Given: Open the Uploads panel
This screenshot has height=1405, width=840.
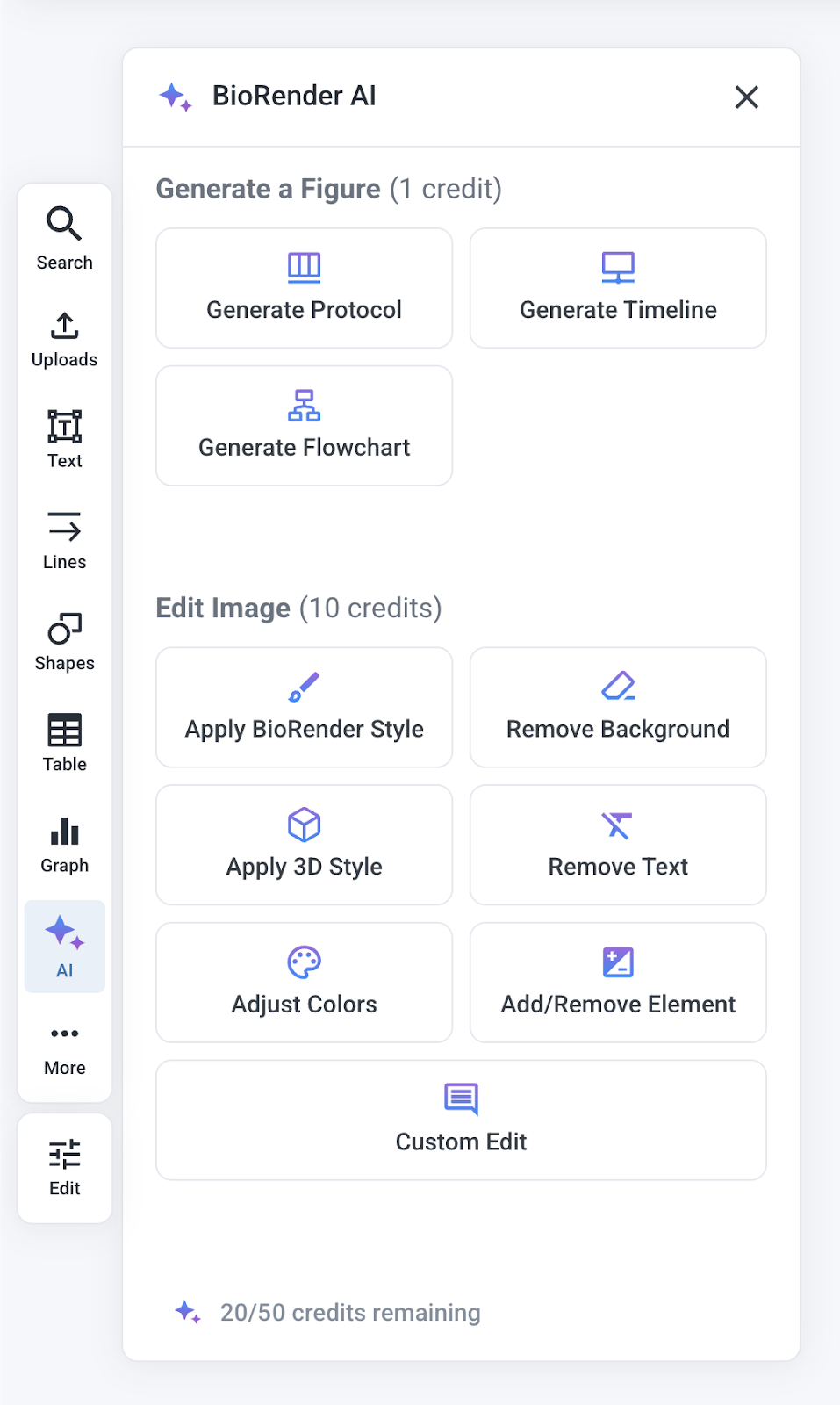Looking at the screenshot, I should (64, 340).
